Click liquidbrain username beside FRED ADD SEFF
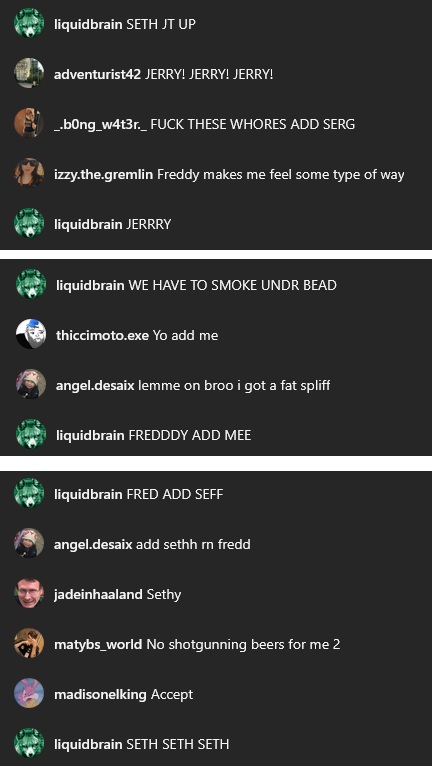Image resolution: width=432 pixels, height=766 pixels. (88, 494)
